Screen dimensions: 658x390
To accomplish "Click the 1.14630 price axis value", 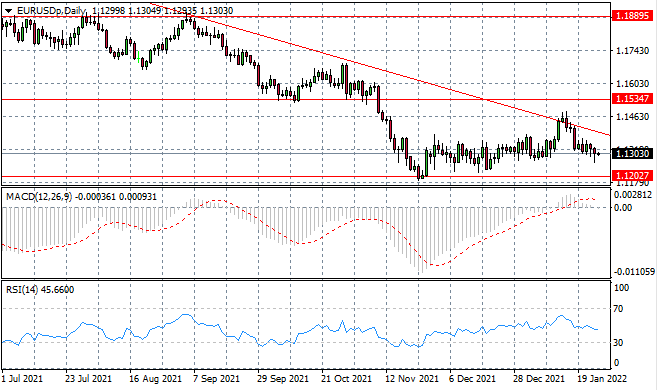I will pos(632,116).
